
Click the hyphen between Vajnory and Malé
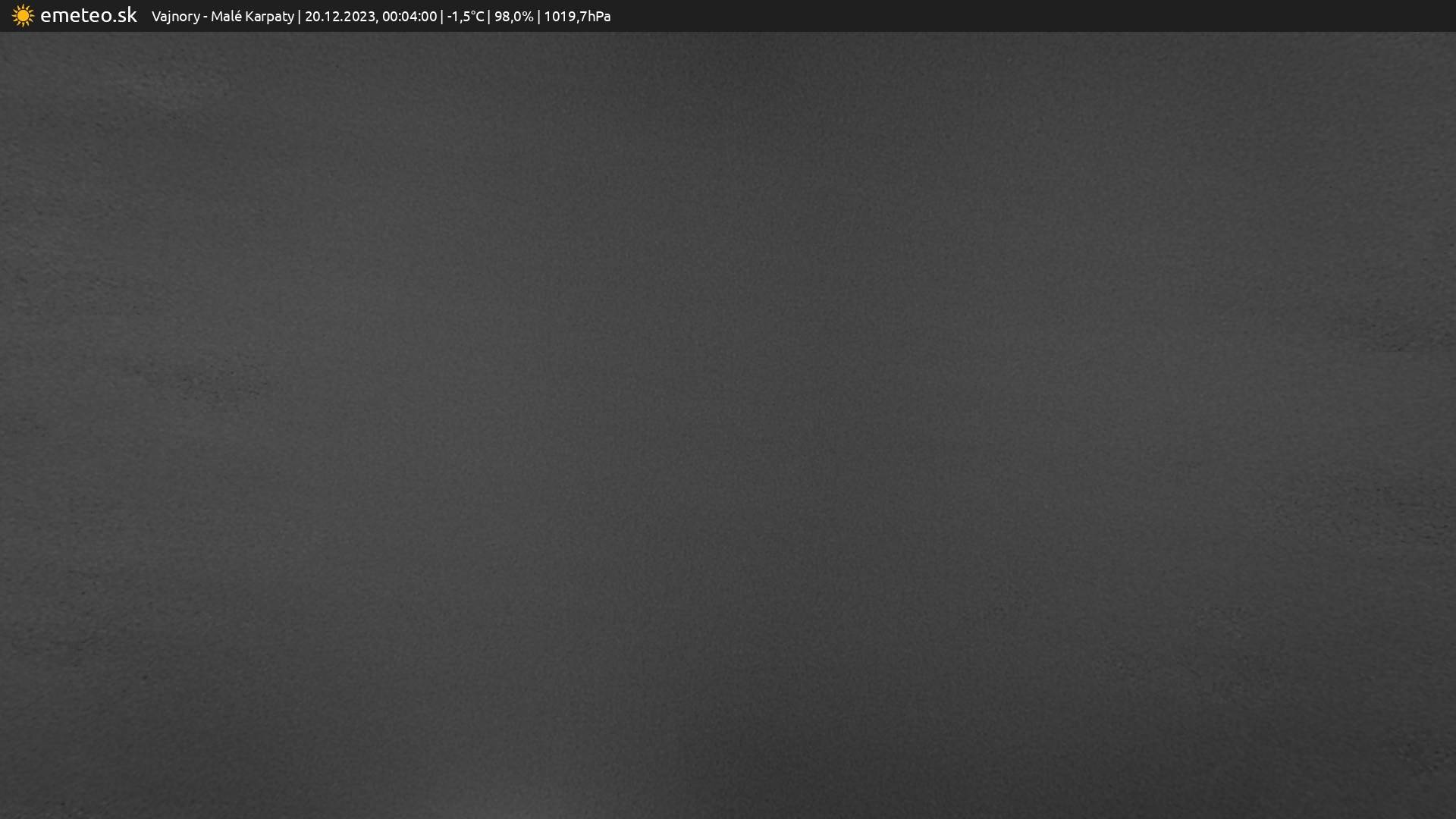click(x=206, y=17)
